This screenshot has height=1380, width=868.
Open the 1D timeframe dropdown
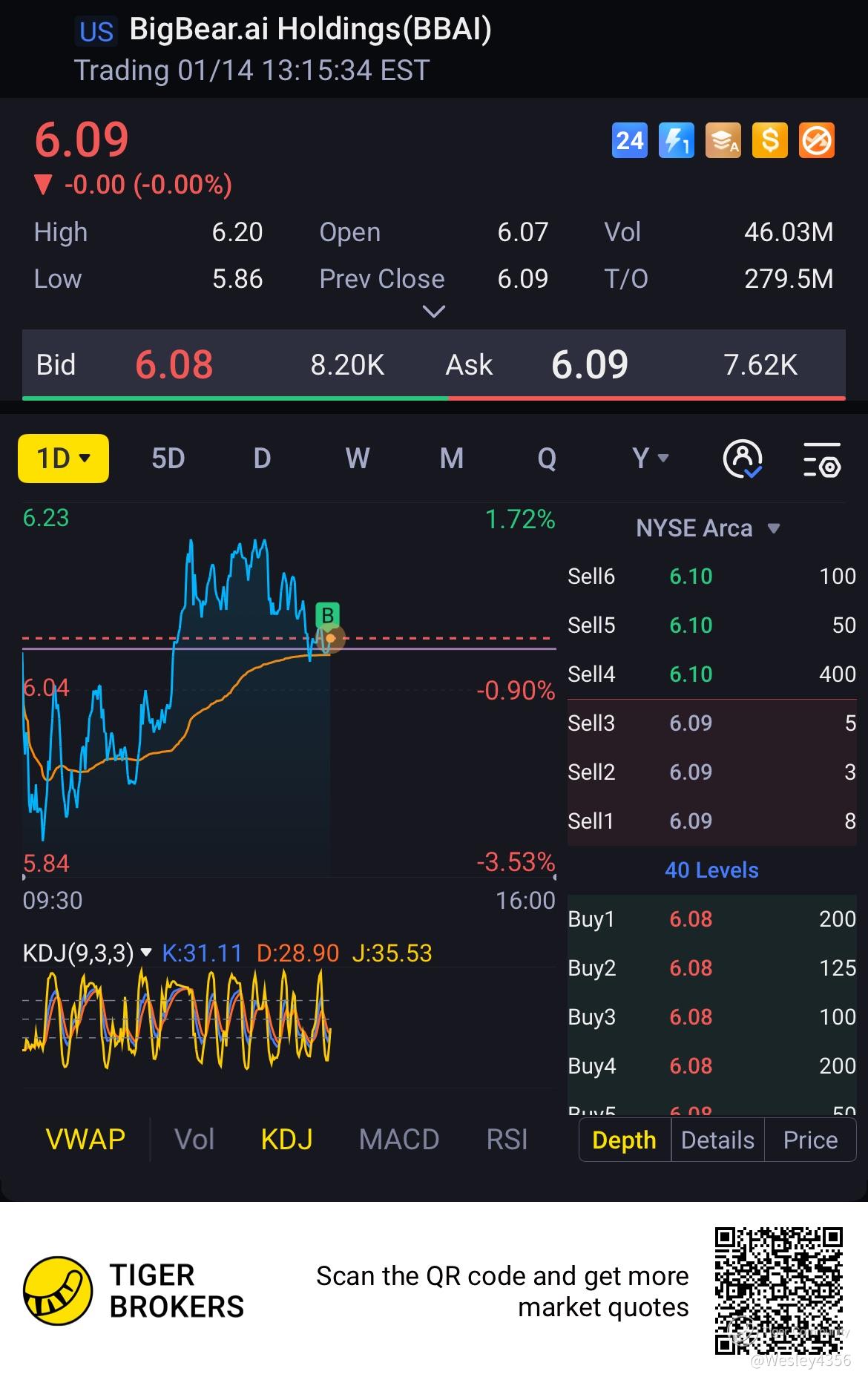coord(63,459)
